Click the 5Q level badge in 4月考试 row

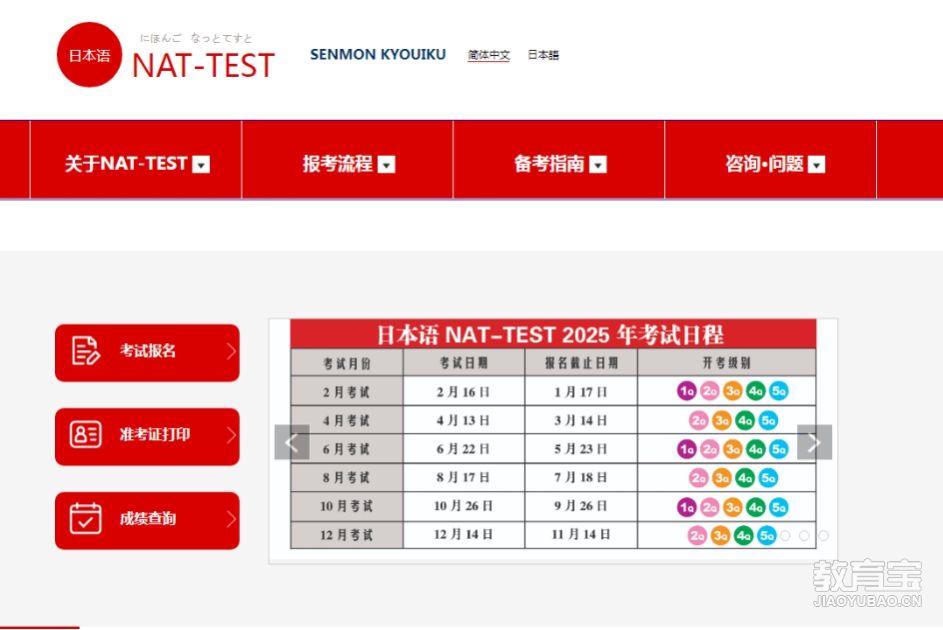(x=769, y=420)
